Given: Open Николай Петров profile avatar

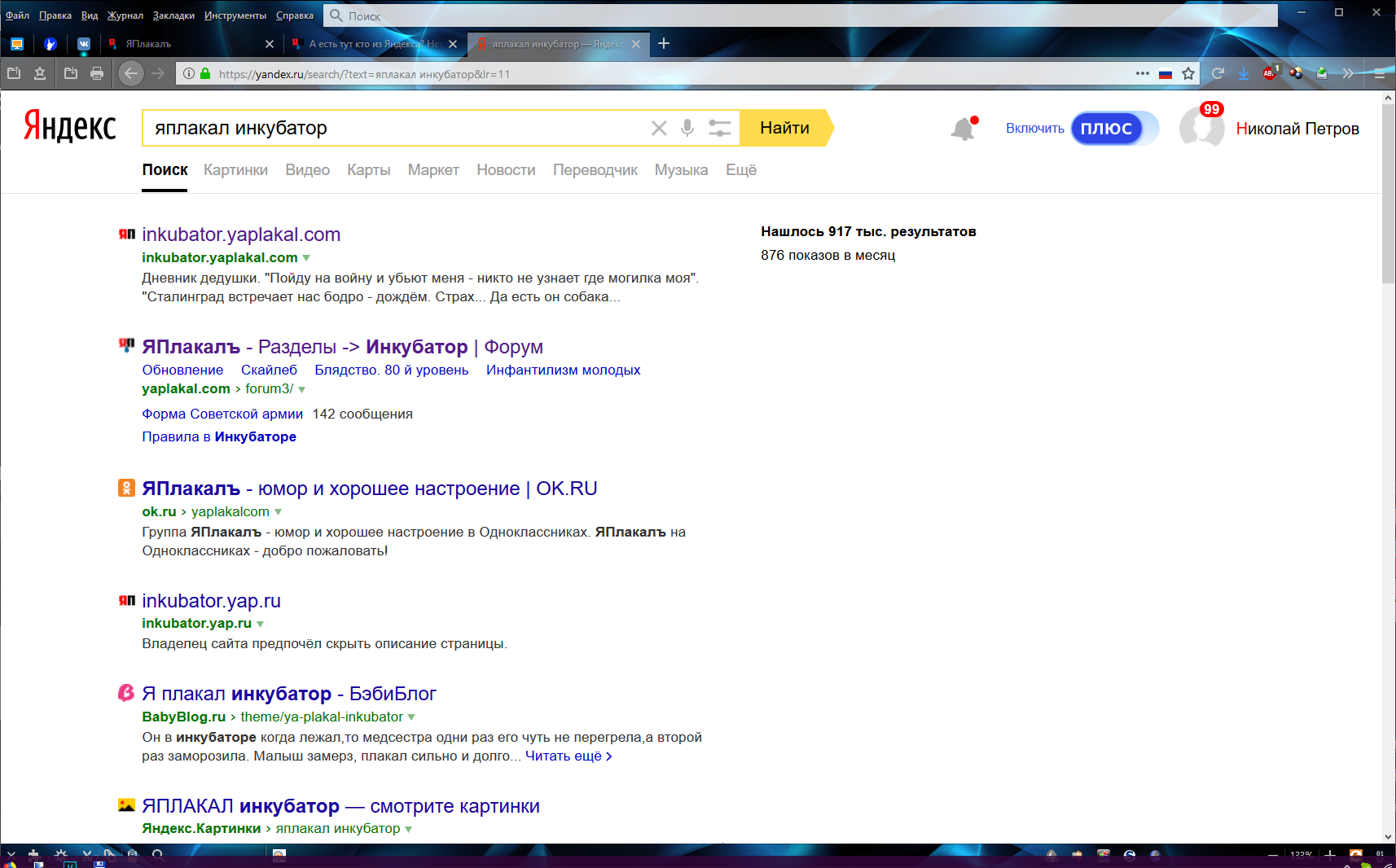Looking at the screenshot, I should 1202,128.
